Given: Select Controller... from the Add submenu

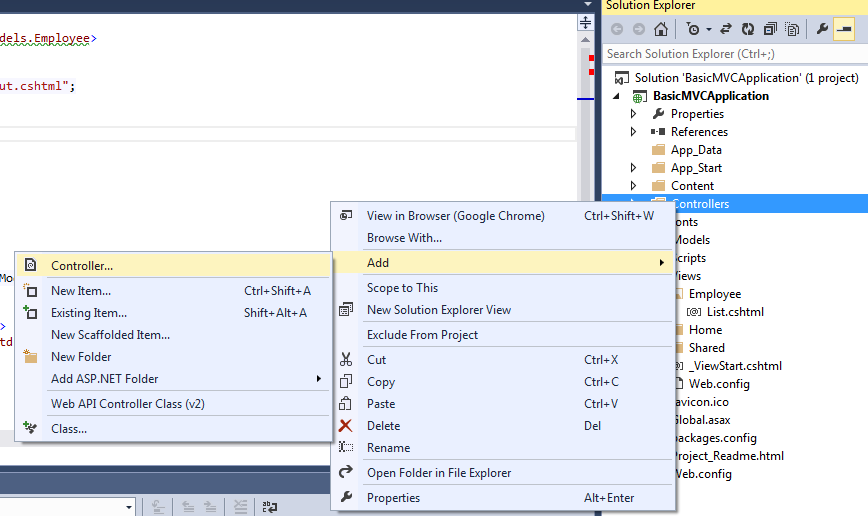Looking at the screenshot, I should click(82, 266).
